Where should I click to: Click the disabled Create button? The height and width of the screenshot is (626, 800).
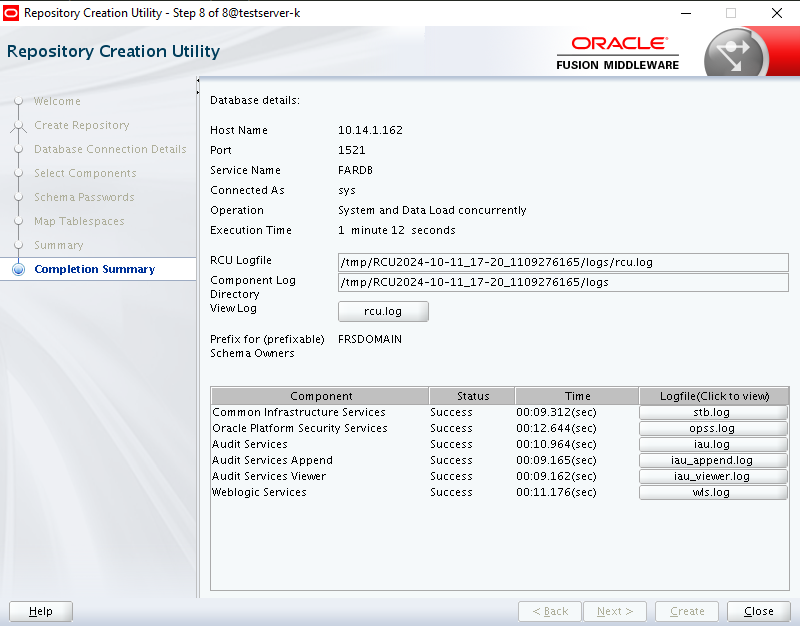click(687, 611)
